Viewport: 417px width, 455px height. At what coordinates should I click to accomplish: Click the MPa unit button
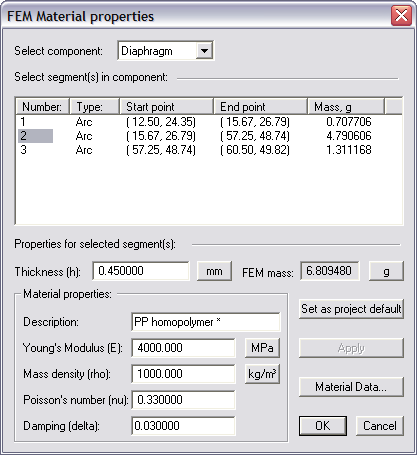click(x=262, y=348)
